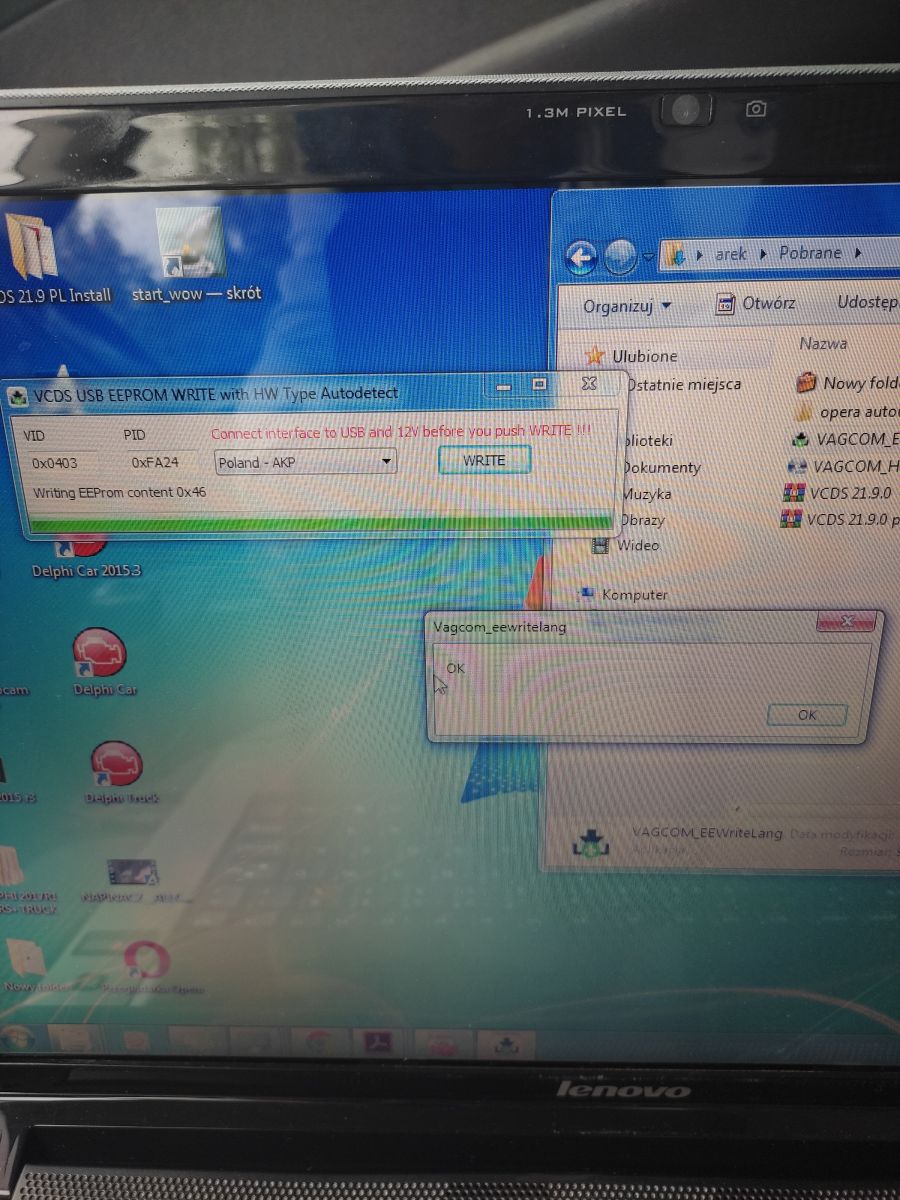Click the PID field containing 0xFA24

pyautogui.click(x=161, y=463)
